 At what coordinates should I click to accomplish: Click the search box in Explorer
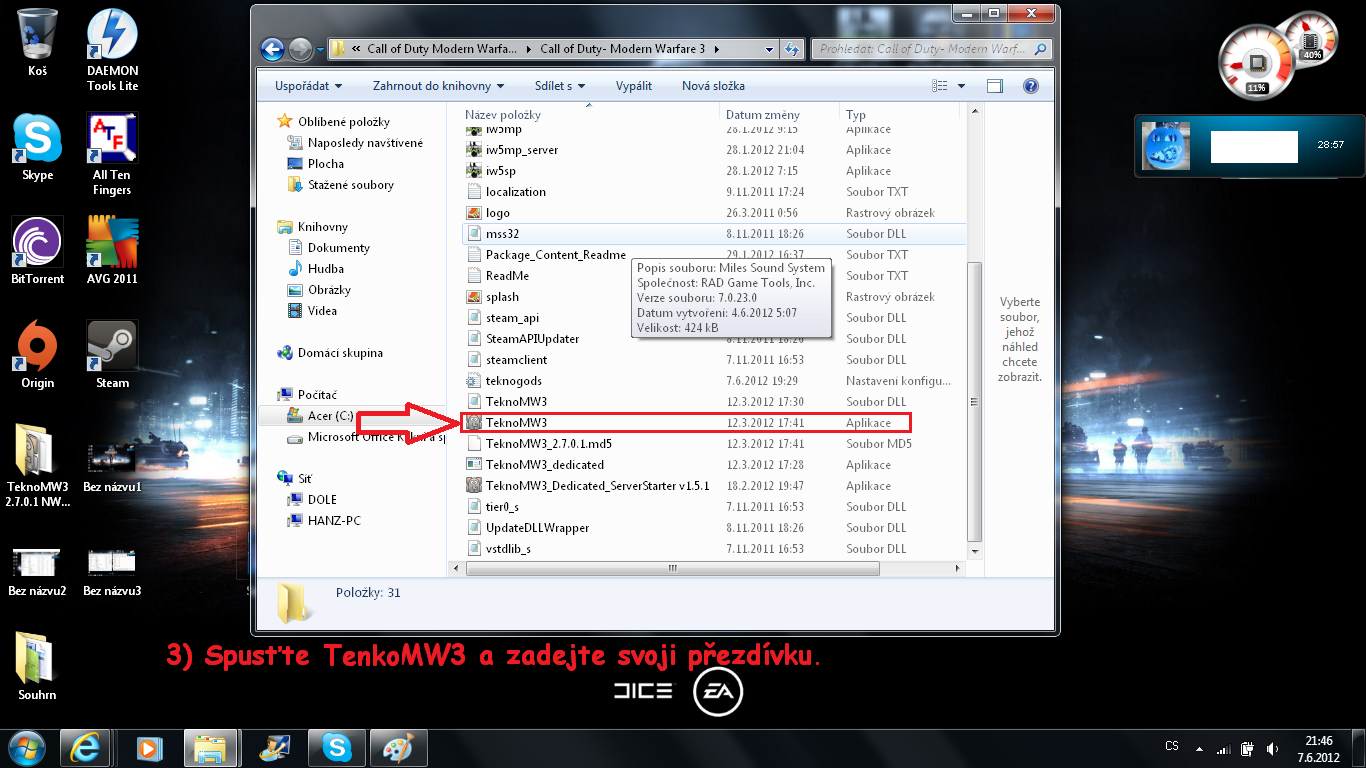point(930,49)
